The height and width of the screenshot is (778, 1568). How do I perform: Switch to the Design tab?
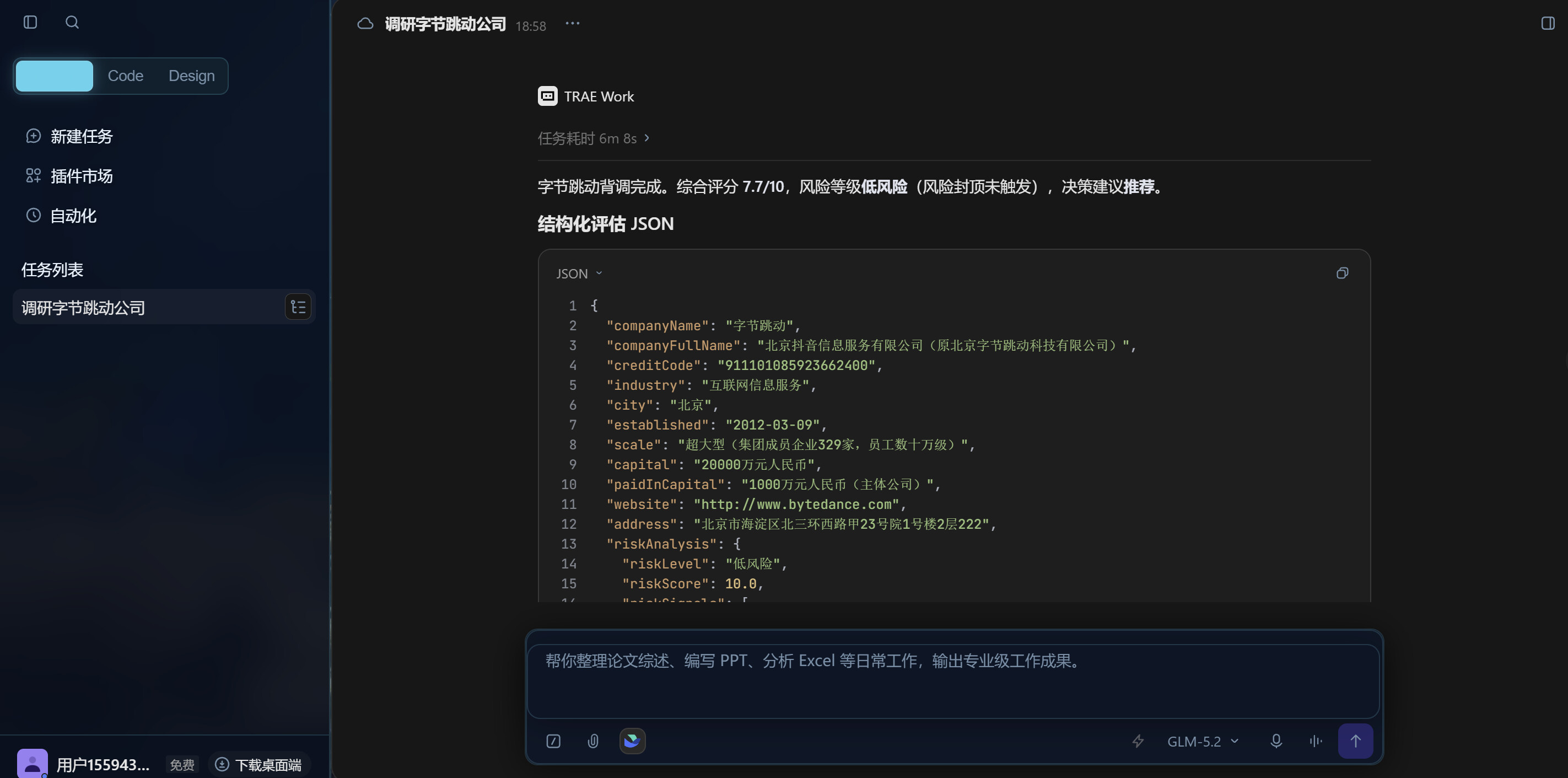192,76
